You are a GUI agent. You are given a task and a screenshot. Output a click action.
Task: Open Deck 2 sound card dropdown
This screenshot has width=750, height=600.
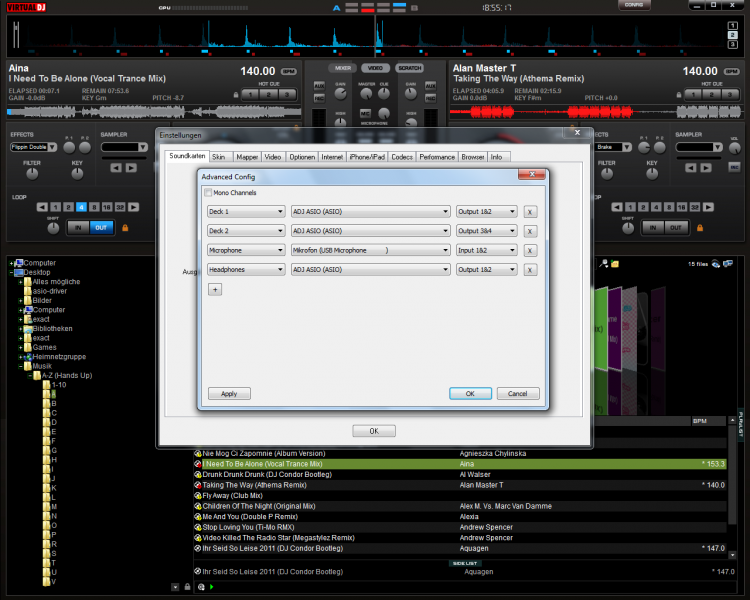pos(370,231)
